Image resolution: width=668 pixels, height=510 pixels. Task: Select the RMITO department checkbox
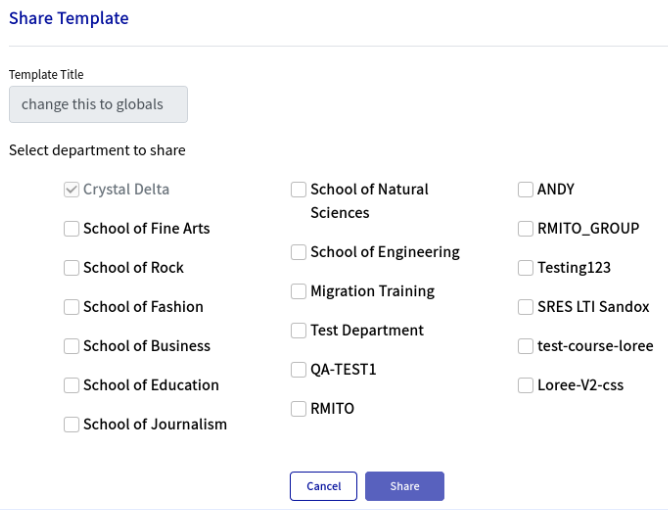(x=299, y=409)
